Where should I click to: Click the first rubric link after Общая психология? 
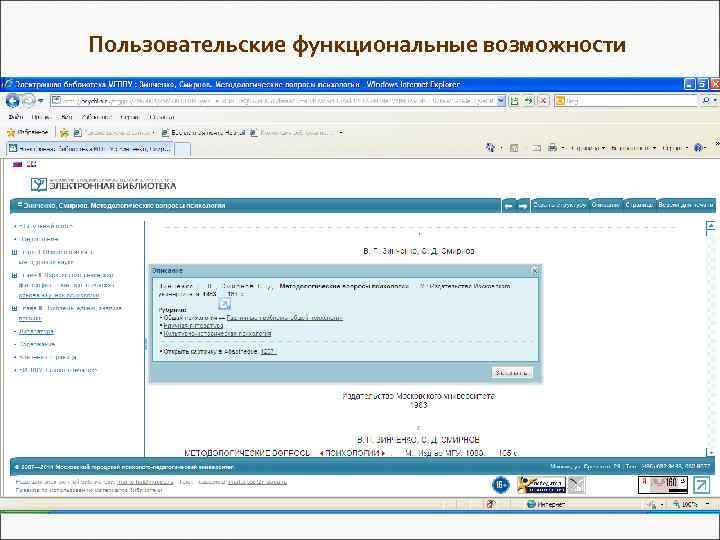[x=285, y=318]
